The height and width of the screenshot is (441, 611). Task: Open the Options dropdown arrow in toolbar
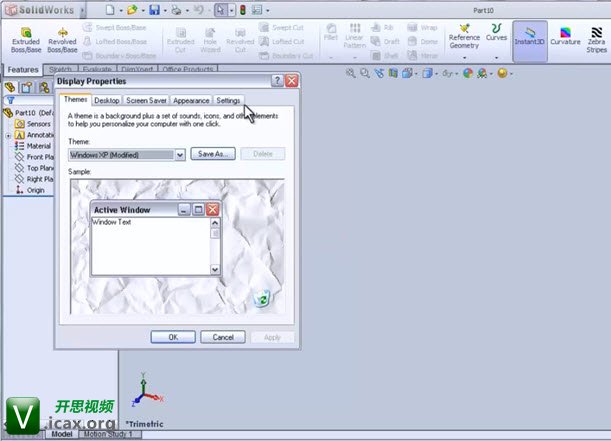coord(268,11)
